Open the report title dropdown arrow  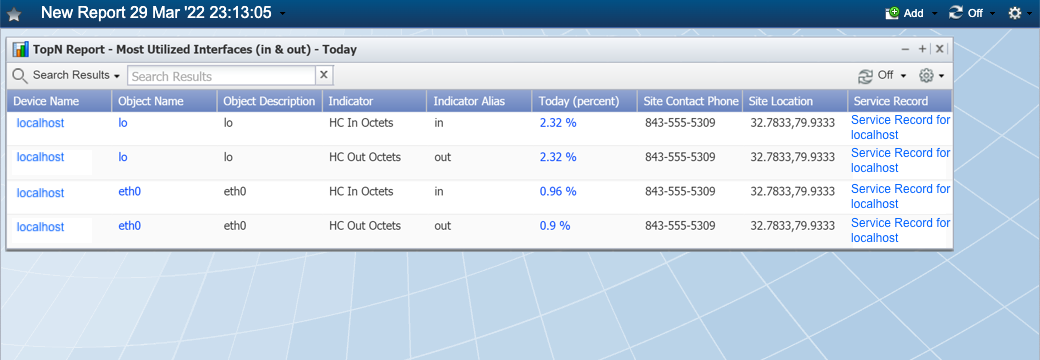[x=283, y=13]
